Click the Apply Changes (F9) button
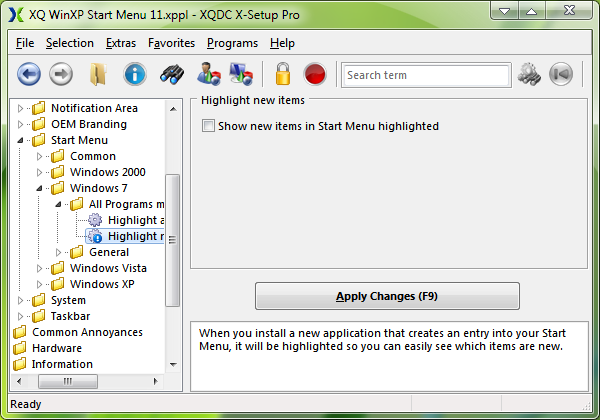Image resolution: width=600 pixels, height=420 pixels. coord(387,296)
